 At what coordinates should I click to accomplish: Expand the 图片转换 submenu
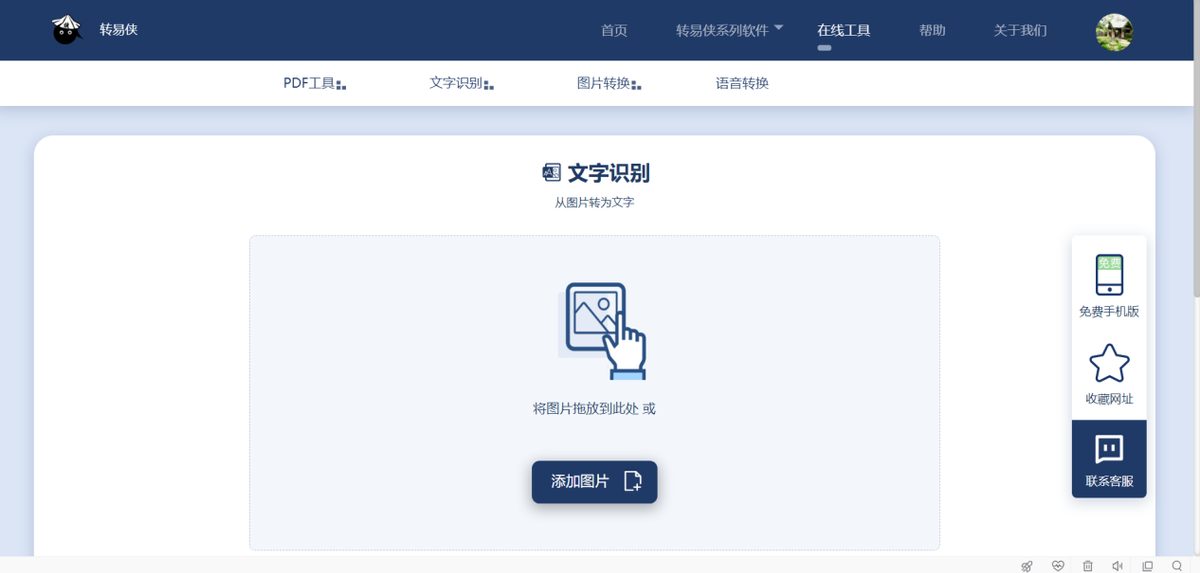pos(608,84)
